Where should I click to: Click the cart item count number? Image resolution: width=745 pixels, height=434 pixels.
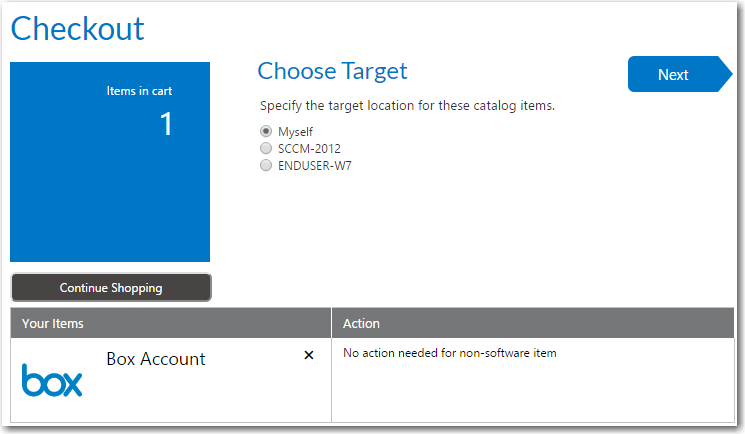[166, 123]
